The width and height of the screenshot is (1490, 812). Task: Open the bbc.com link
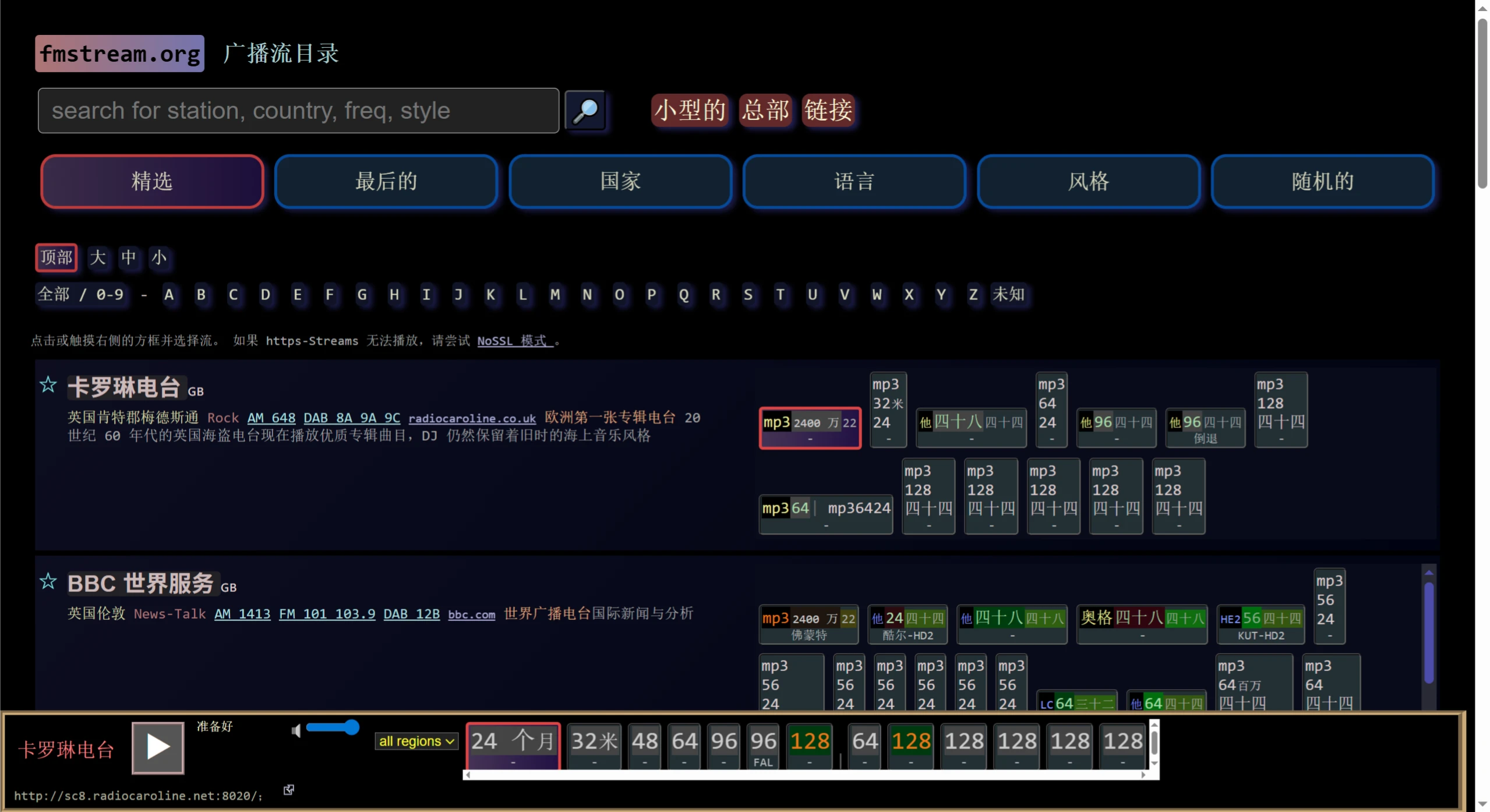click(471, 615)
